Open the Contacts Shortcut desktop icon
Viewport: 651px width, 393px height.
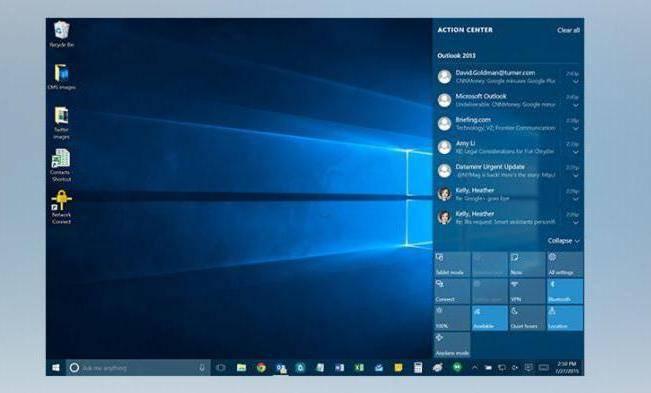coord(61,166)
